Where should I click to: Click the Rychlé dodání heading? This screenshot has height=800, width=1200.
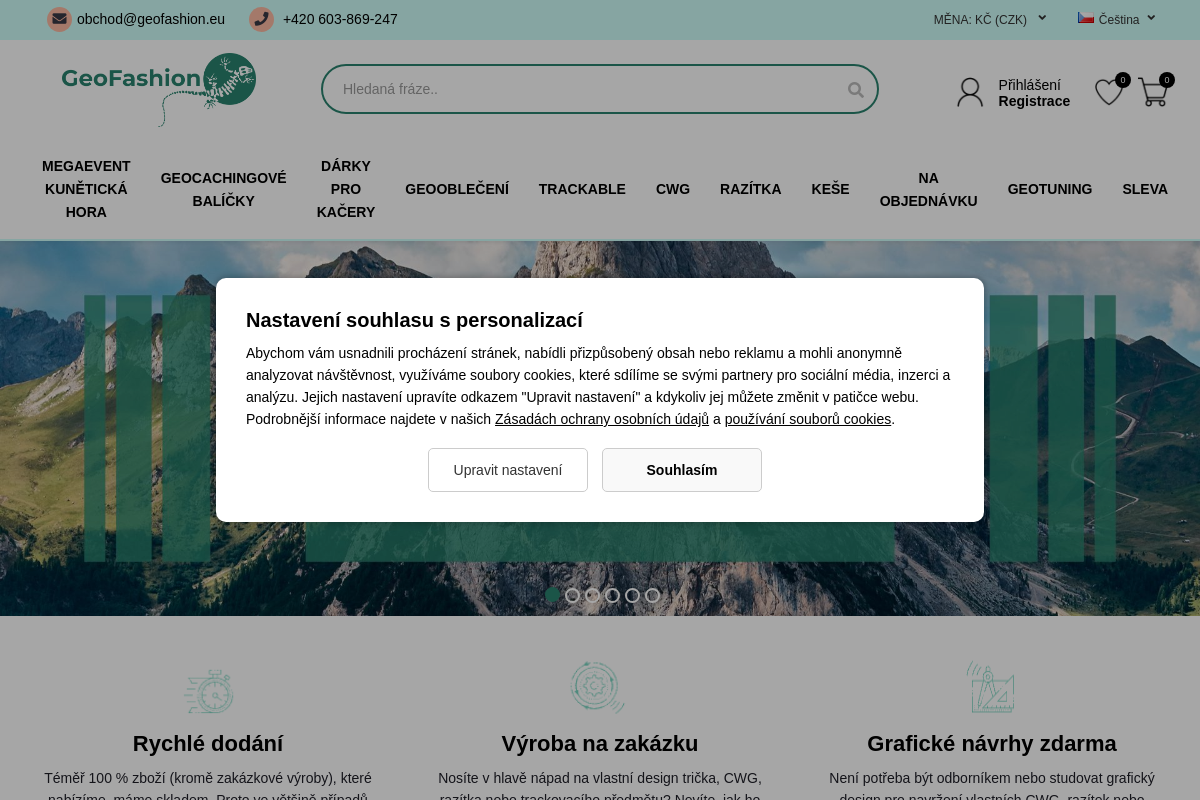point(208,744)
